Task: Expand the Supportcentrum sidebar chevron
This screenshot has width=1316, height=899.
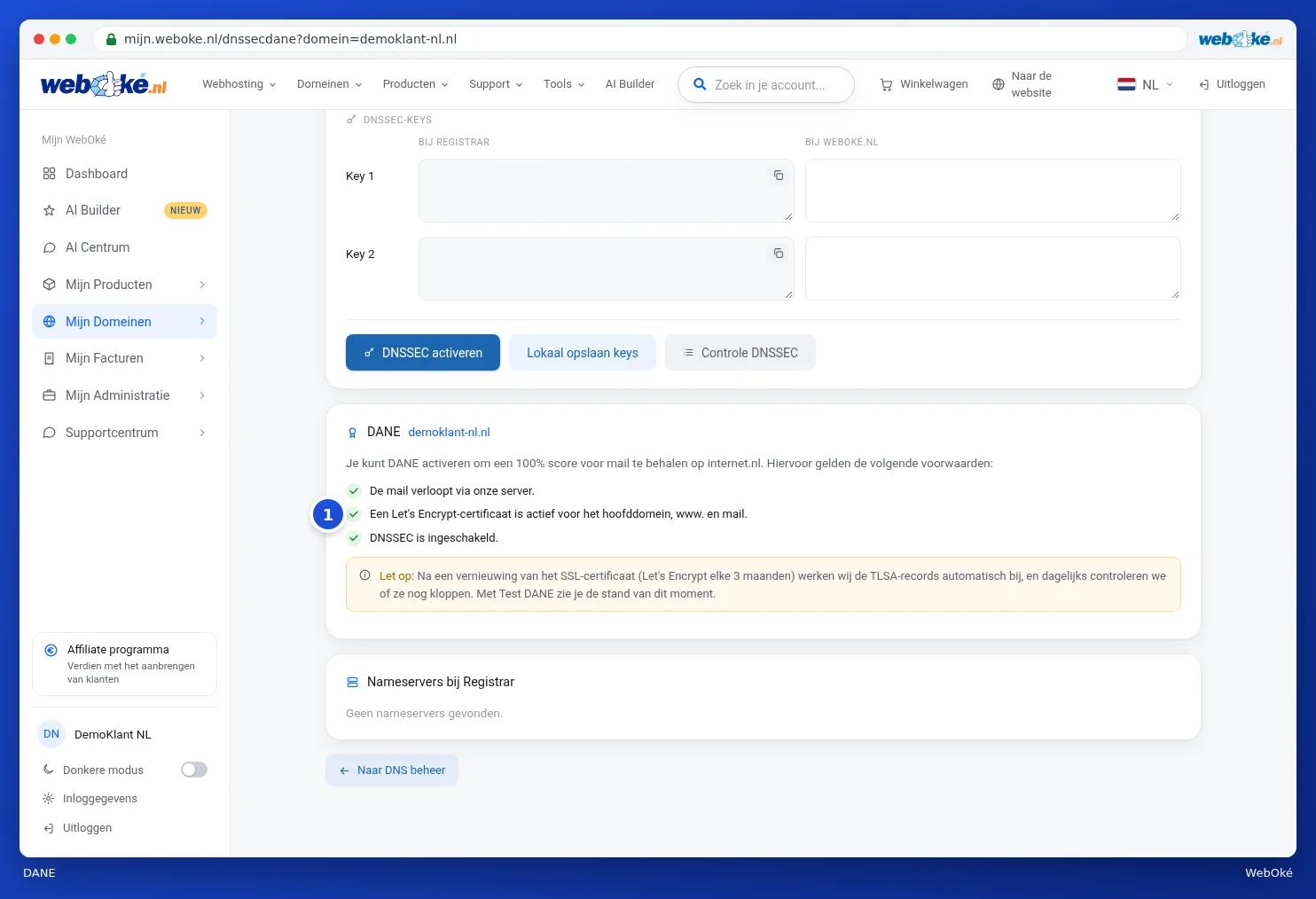Action: [202, 433]
